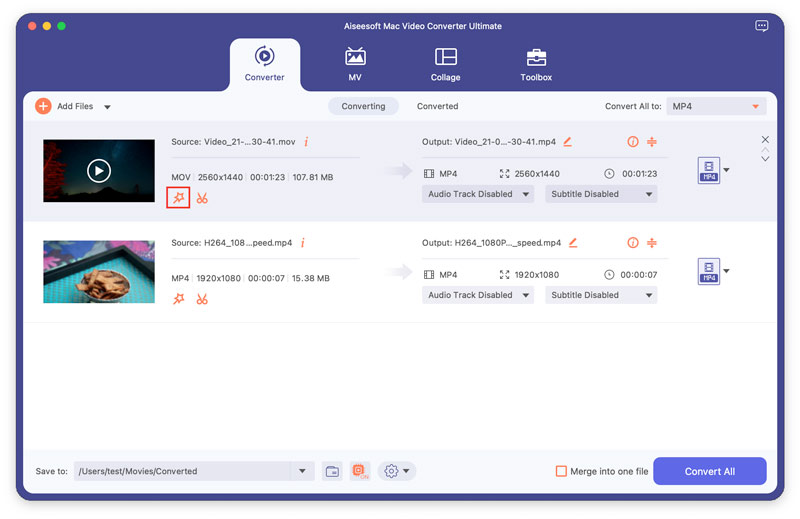Viewport: 800px width, 519px height.
Task: Open the Toolbox tab
Action: (536, 64)
